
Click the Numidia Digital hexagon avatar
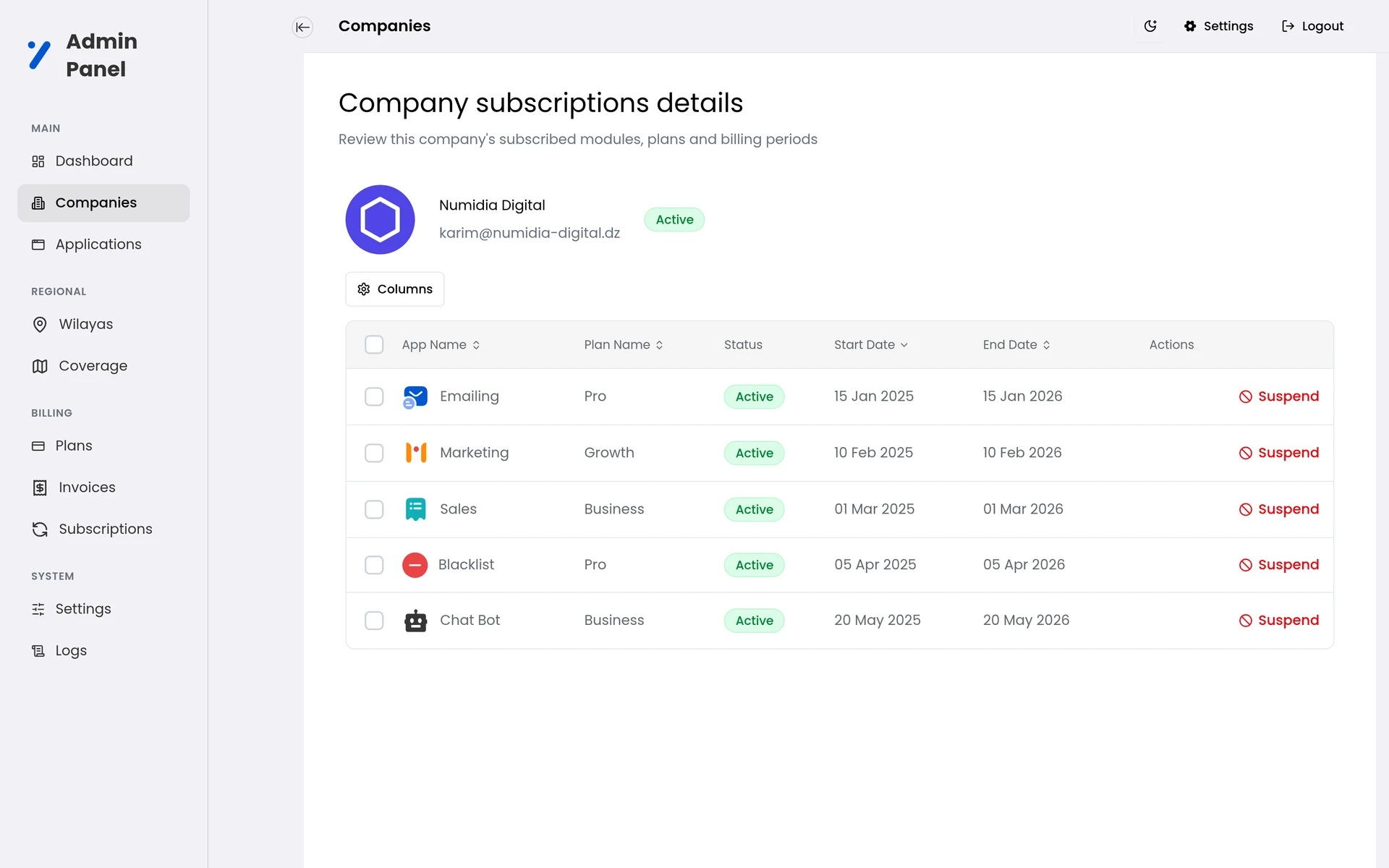click(380, 219)
